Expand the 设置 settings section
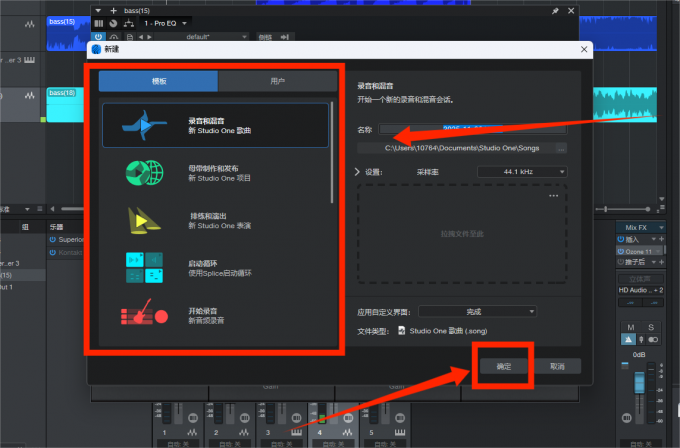The width and height of the screenshot is (680, 448). point(361,172)
